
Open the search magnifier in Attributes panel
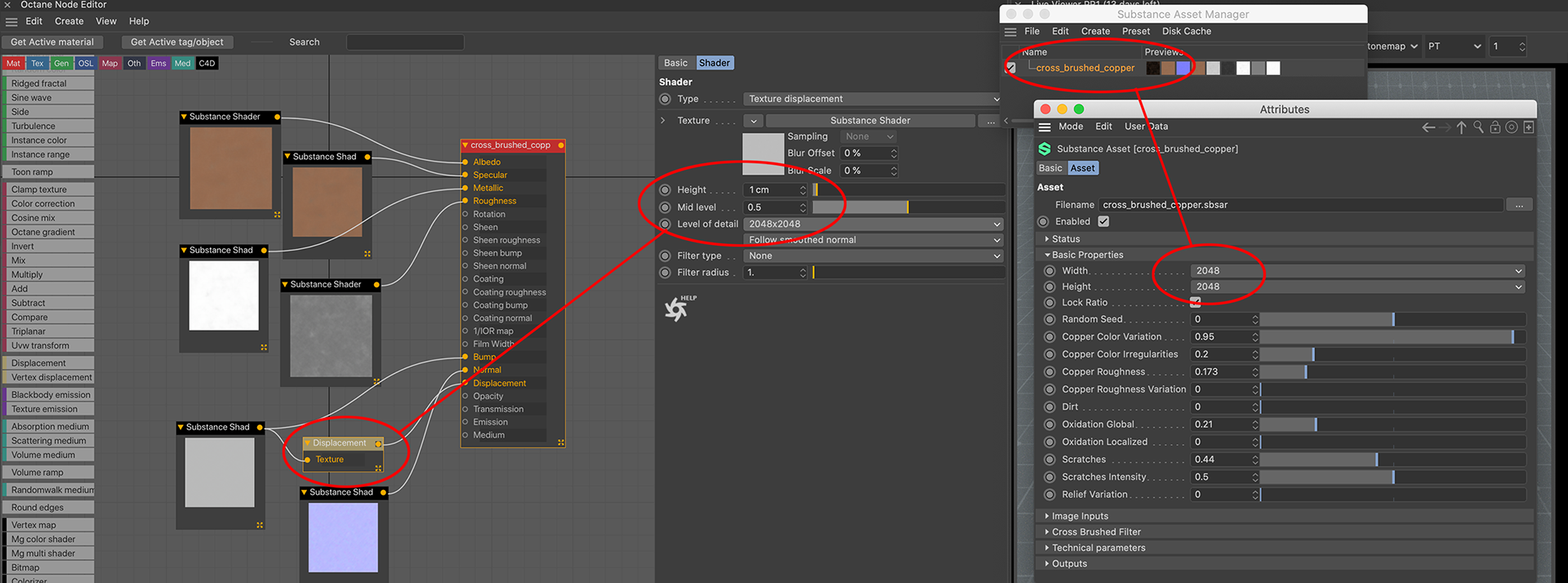[x=1478, y=127]
